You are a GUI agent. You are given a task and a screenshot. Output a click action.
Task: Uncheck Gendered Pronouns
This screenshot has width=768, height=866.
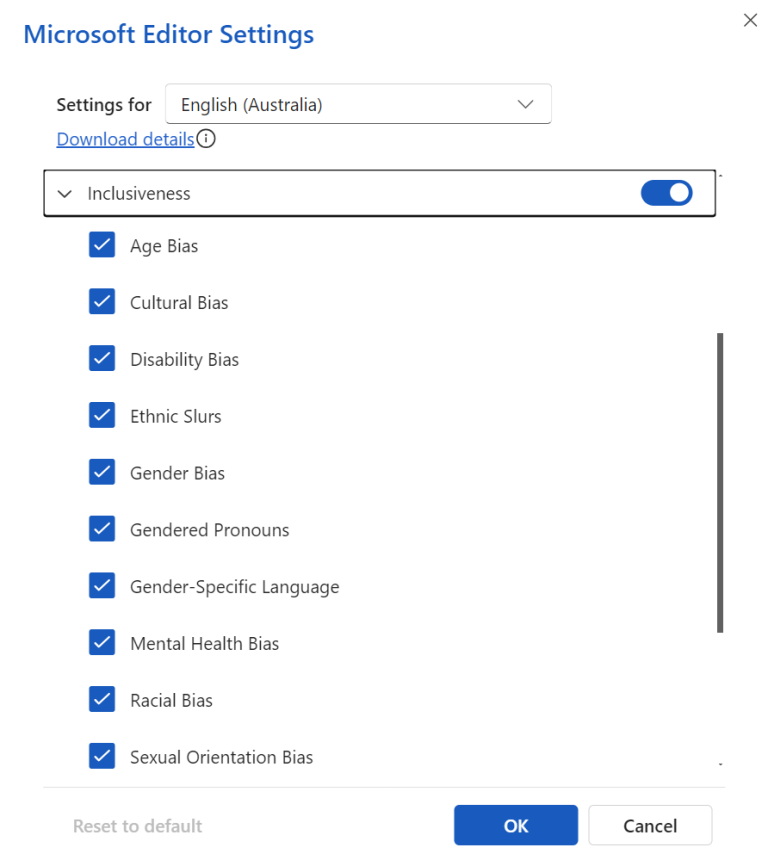click(x=101, y=529)
